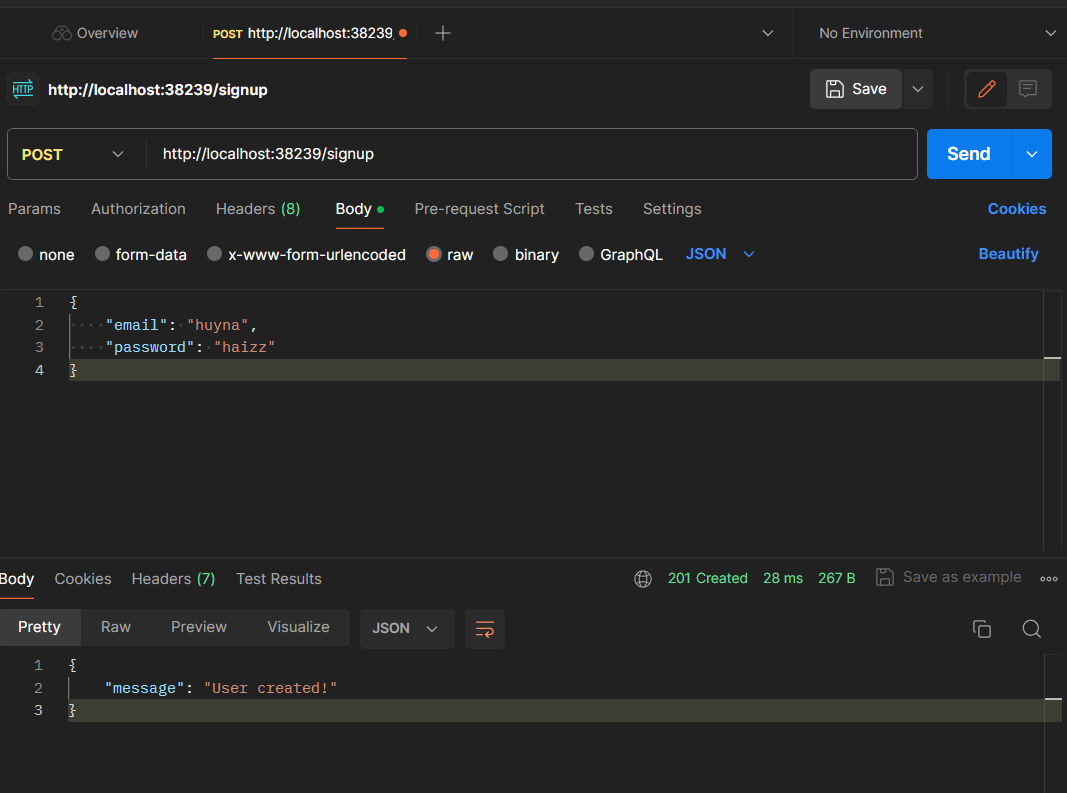Expand the No Environment selector
The height and width of the screenshot is (793, 1067).
(935, 33)
